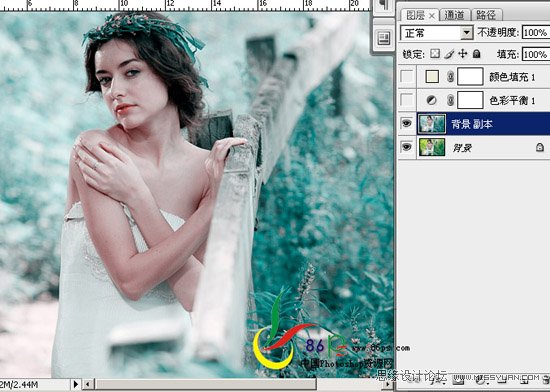
Task: Select the 背景 layer name
Action: click(462, 148)
